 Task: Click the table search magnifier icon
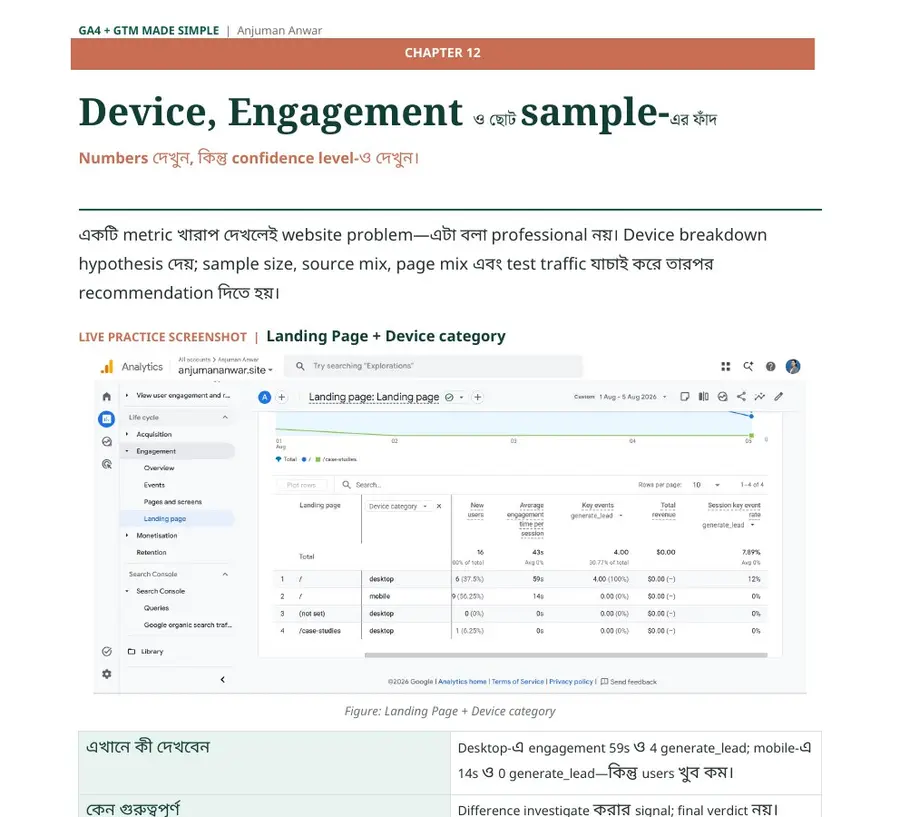(347, 485)
